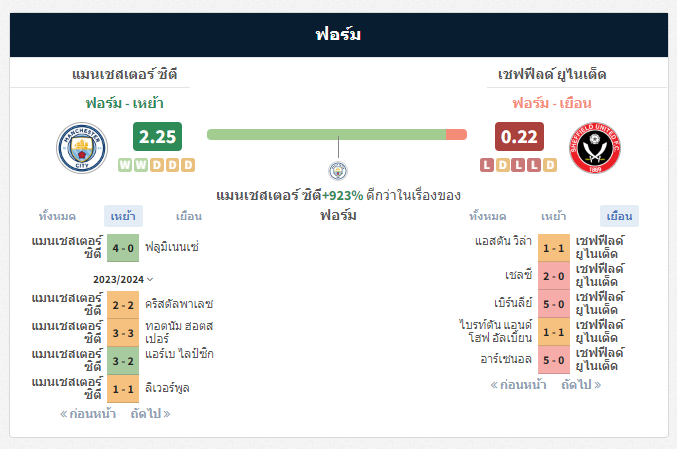Open the 4 - 0 score versus ฟลูมิเนนเซ่

coord(123,248)
